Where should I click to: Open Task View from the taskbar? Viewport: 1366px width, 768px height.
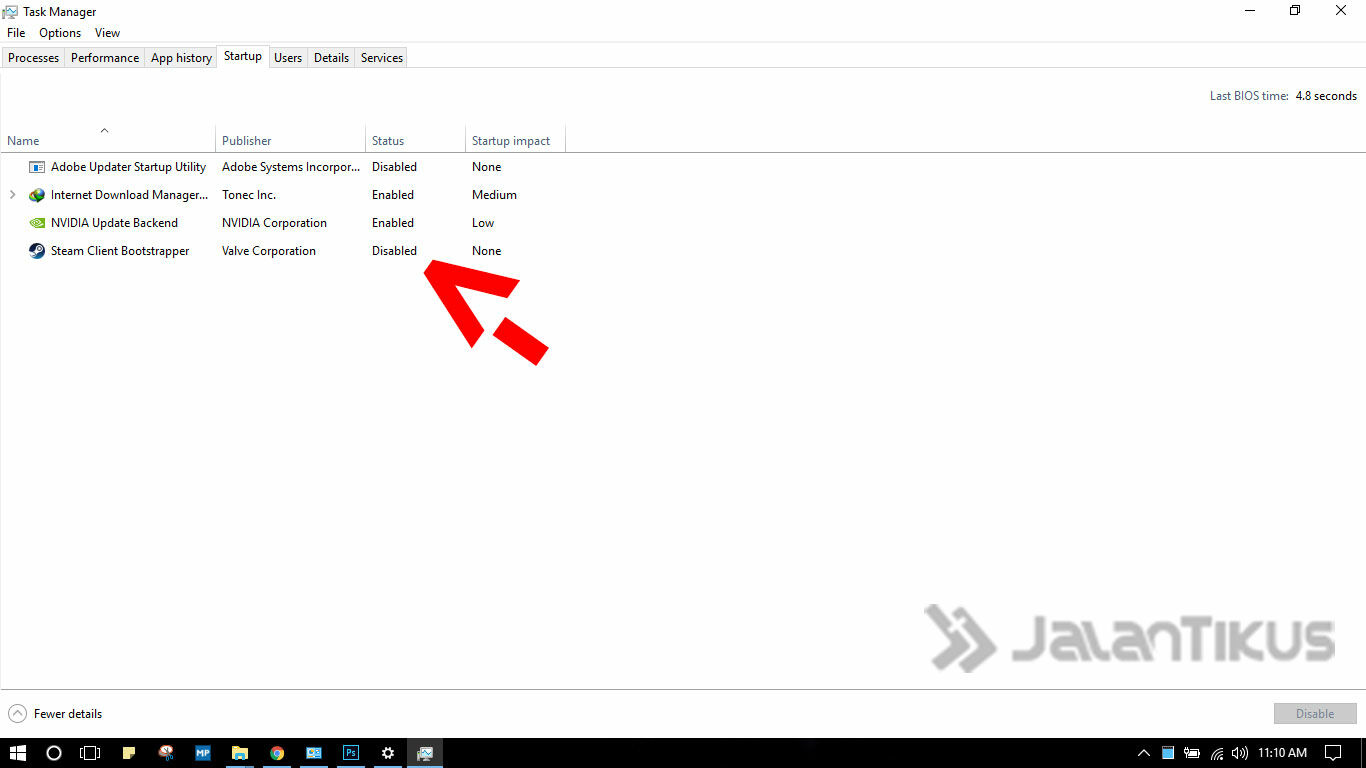tap(90, 753)
